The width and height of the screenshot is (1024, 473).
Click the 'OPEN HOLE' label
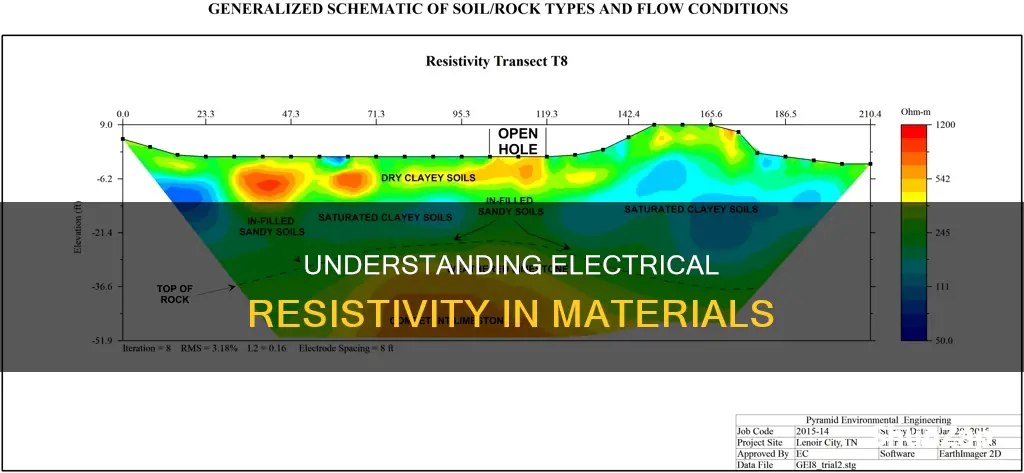tap(518, 142)
